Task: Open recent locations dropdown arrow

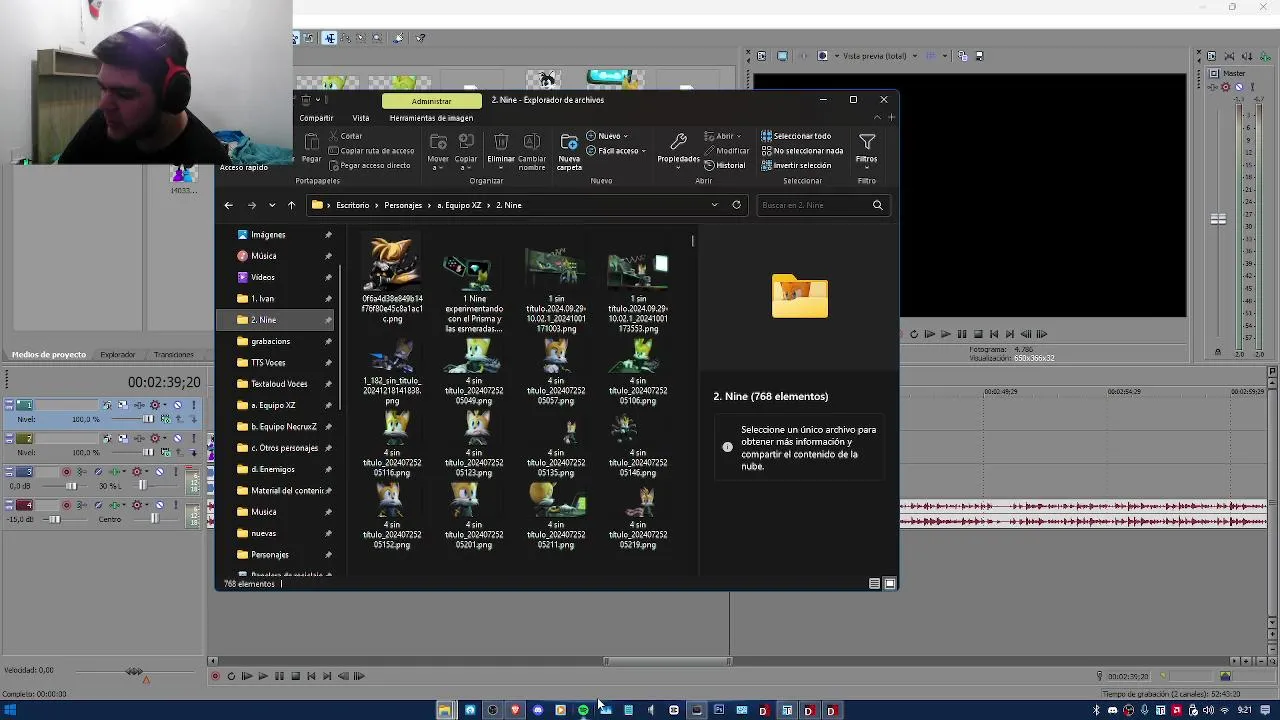Action: [272, 205]
